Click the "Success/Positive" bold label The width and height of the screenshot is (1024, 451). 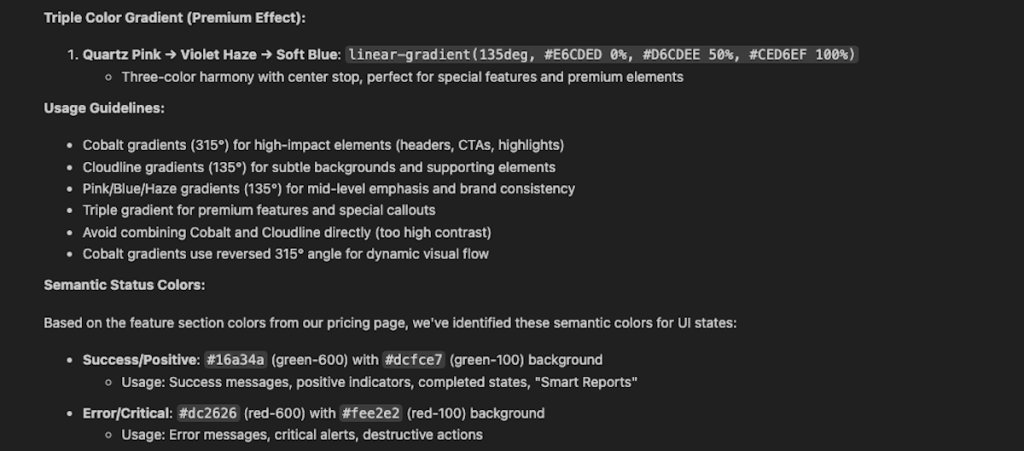(x=140, y=359)
